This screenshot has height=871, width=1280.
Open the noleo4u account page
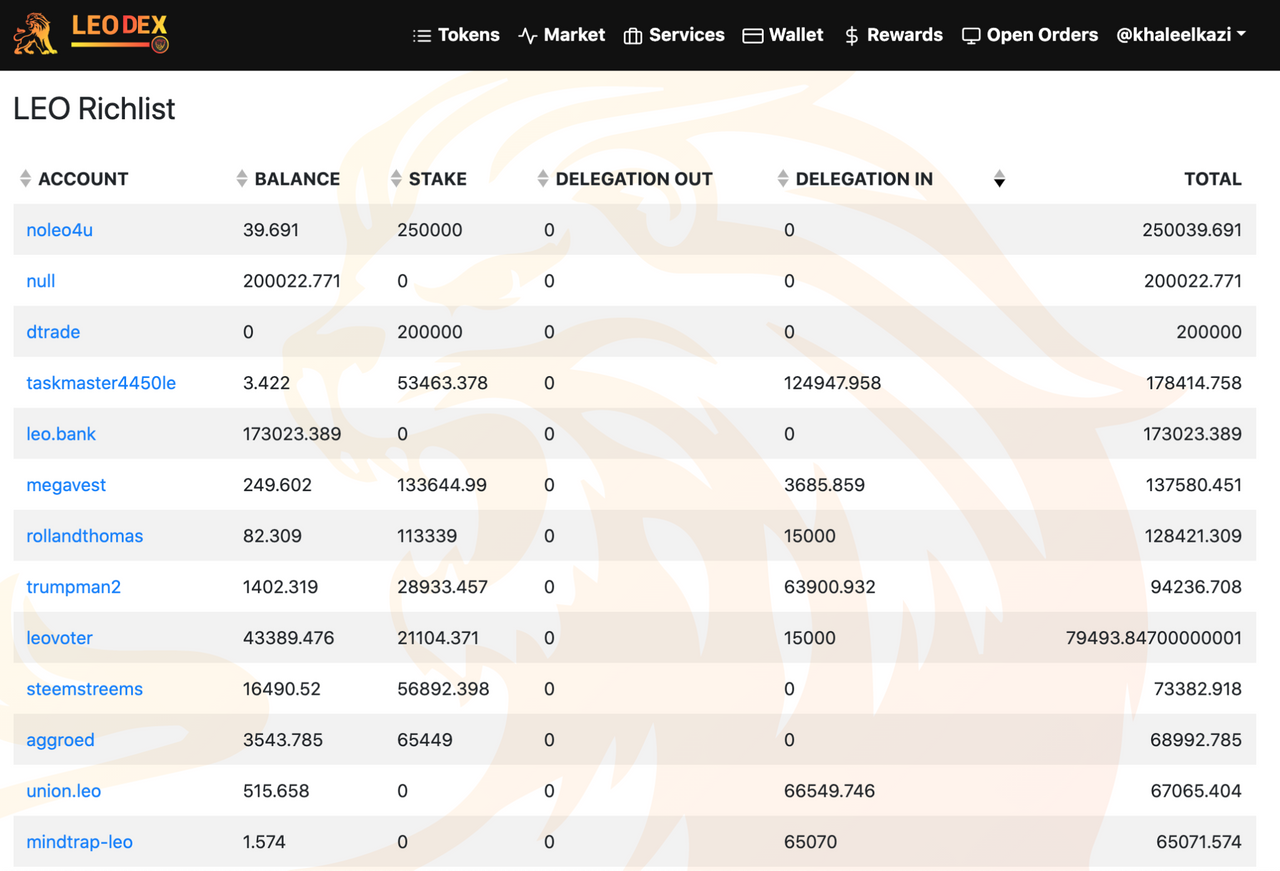[59, 229]
